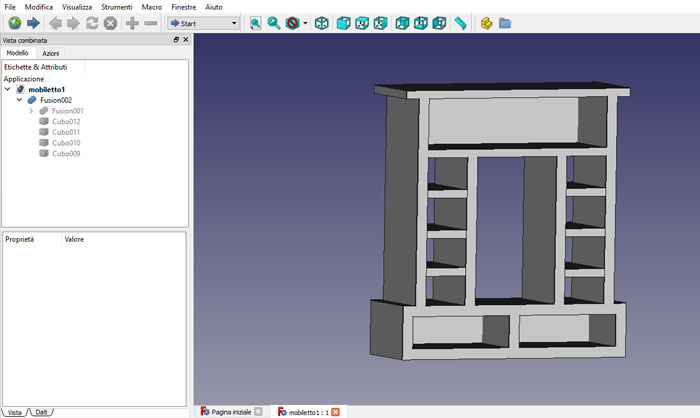
Task: Switch to the Azioni tab
Action: (50, 53)
